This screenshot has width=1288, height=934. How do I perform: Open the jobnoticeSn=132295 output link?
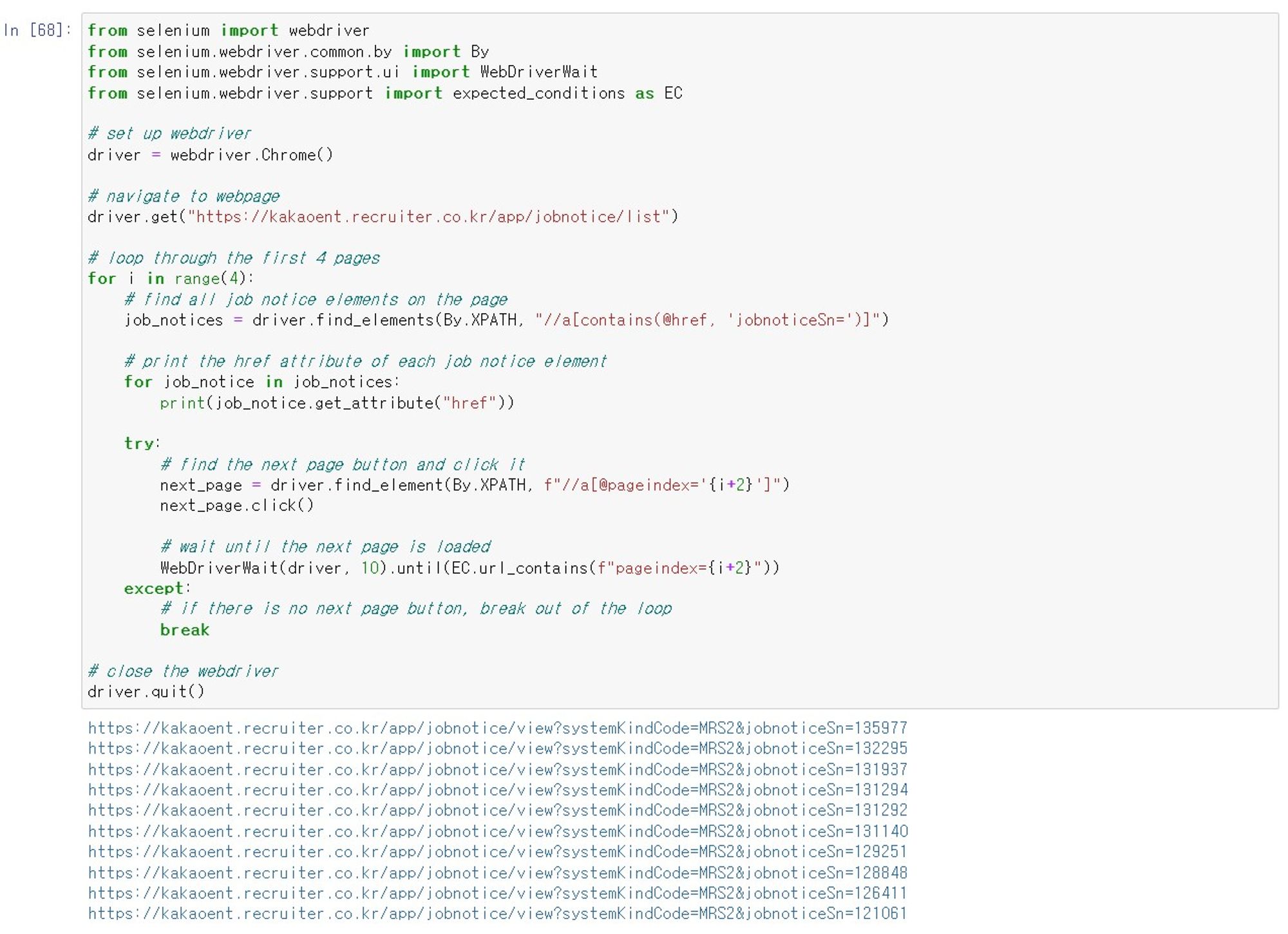(497, 748)
